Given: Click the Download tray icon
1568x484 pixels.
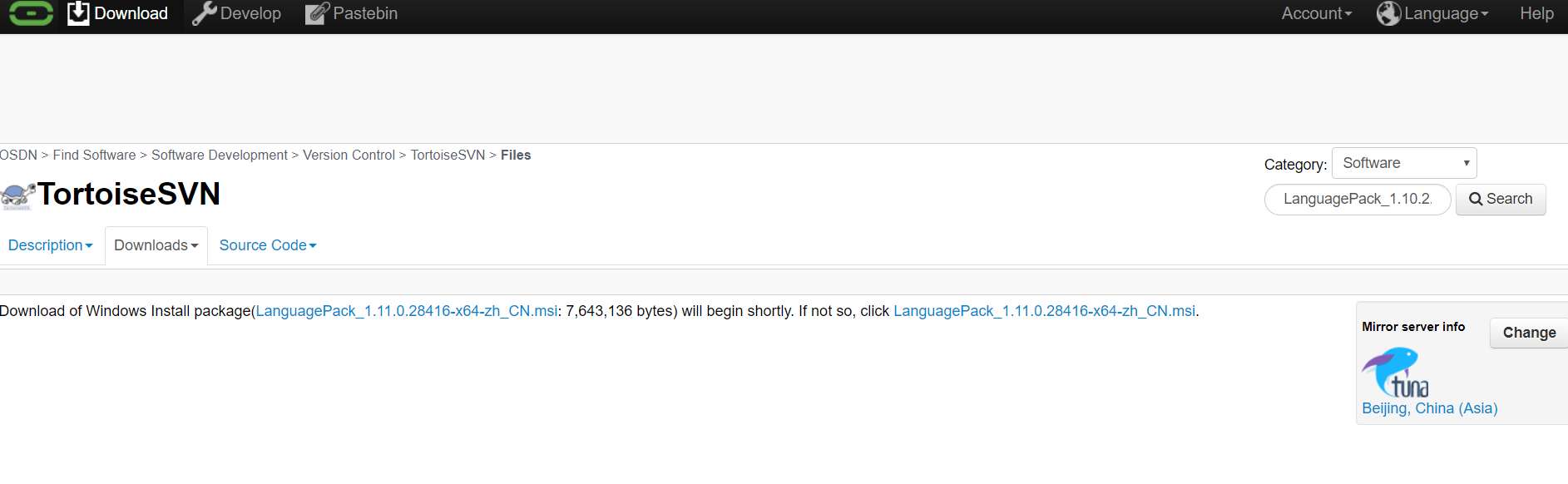Looking at the screenshot, I should [x=78, y=13].
